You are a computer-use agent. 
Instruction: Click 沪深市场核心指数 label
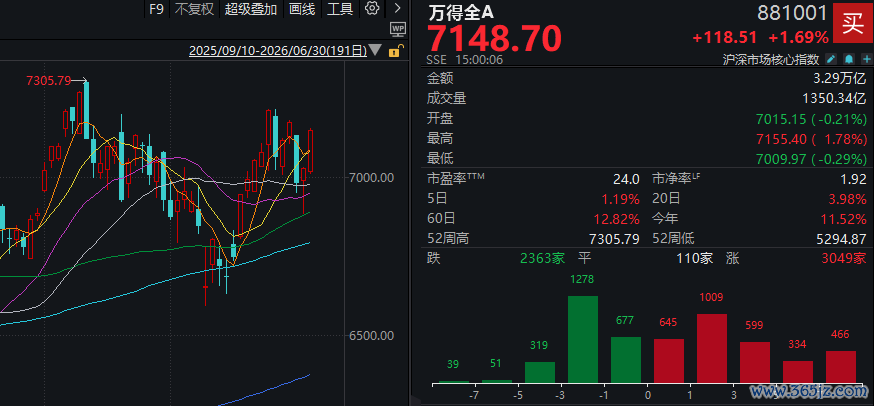(x=770, y=59)
